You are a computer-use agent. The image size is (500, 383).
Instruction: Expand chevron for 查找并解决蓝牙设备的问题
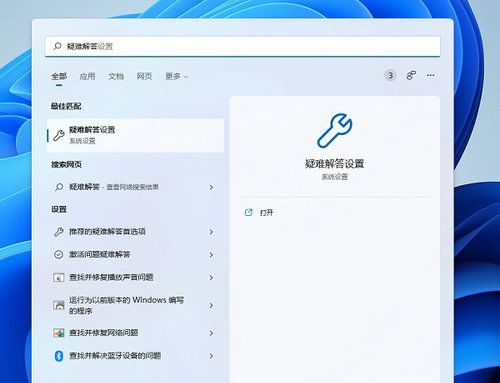pos(211,356)
